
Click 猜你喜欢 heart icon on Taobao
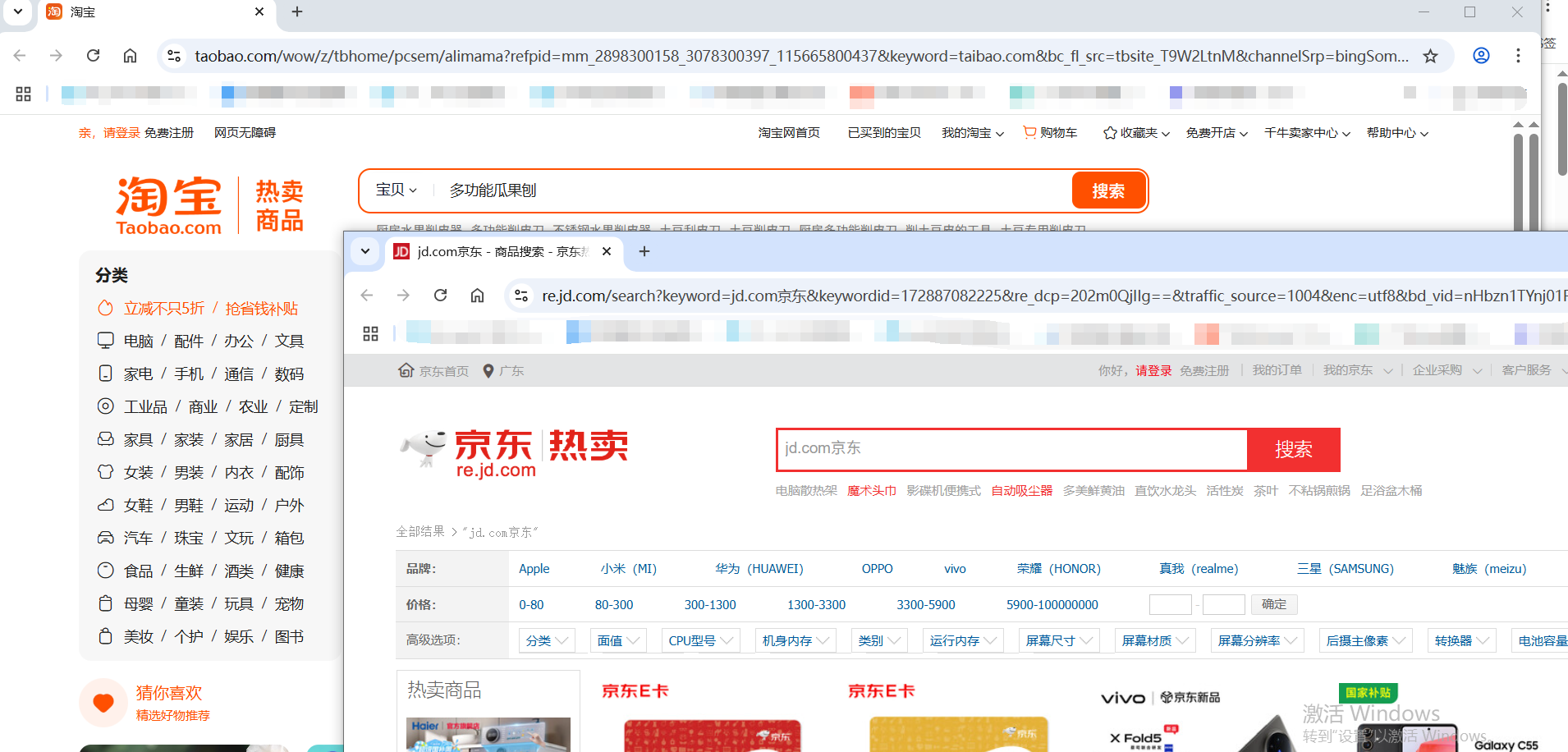pyautogui.click(x=103, y=703)
